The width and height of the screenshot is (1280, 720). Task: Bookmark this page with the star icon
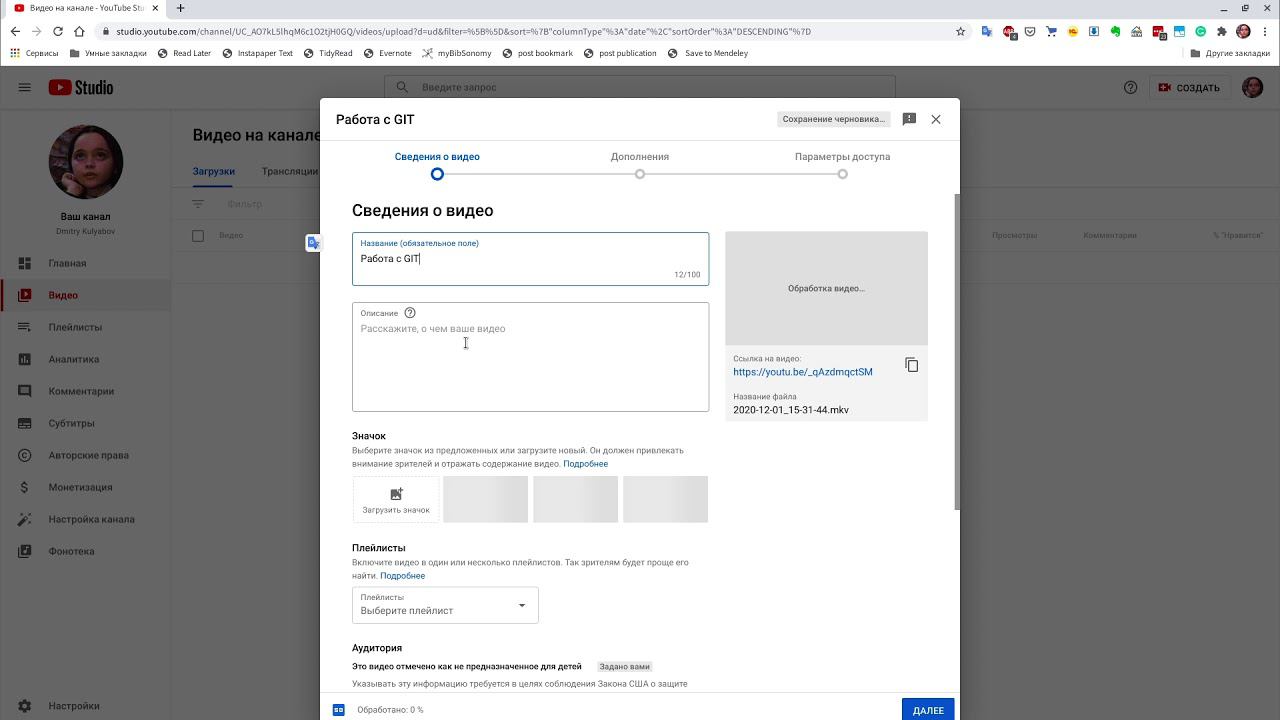[x=961, y=31]
